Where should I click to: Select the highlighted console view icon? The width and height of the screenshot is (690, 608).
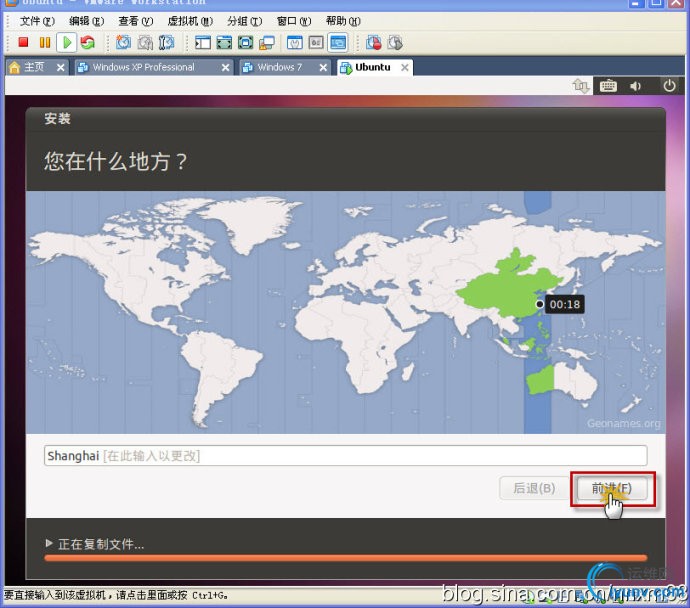pyautogui.click(x=338, y=43)
